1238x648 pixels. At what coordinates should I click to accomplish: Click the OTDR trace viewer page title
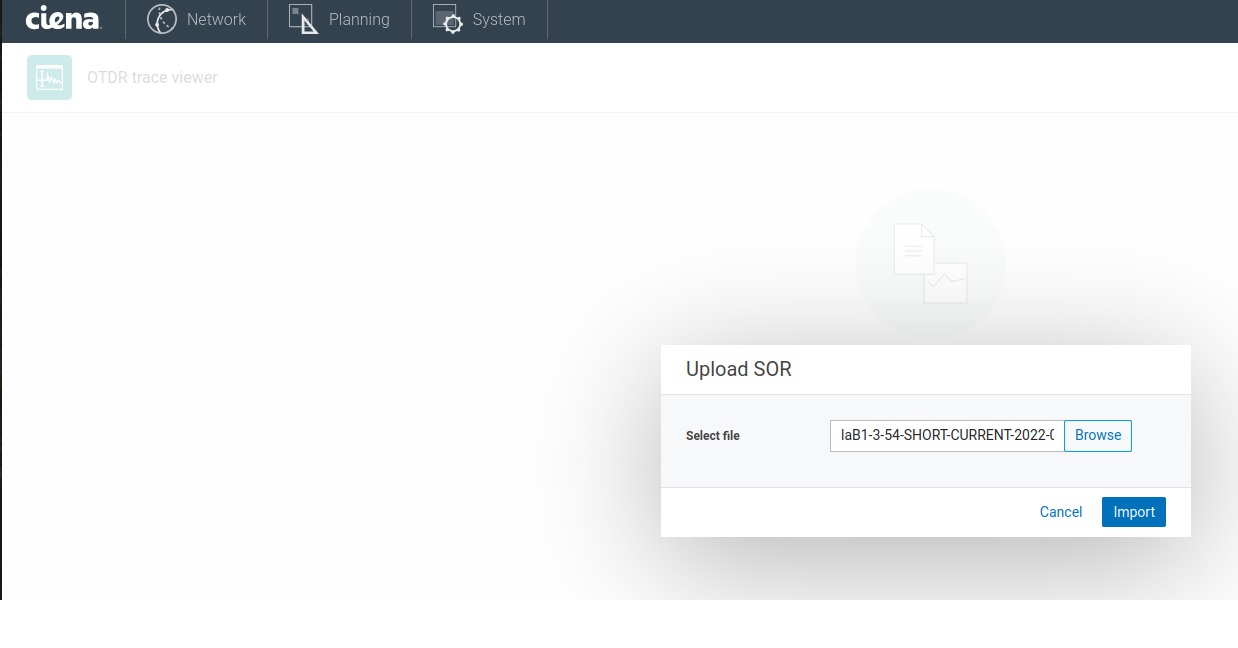click(x=152, y=78)
